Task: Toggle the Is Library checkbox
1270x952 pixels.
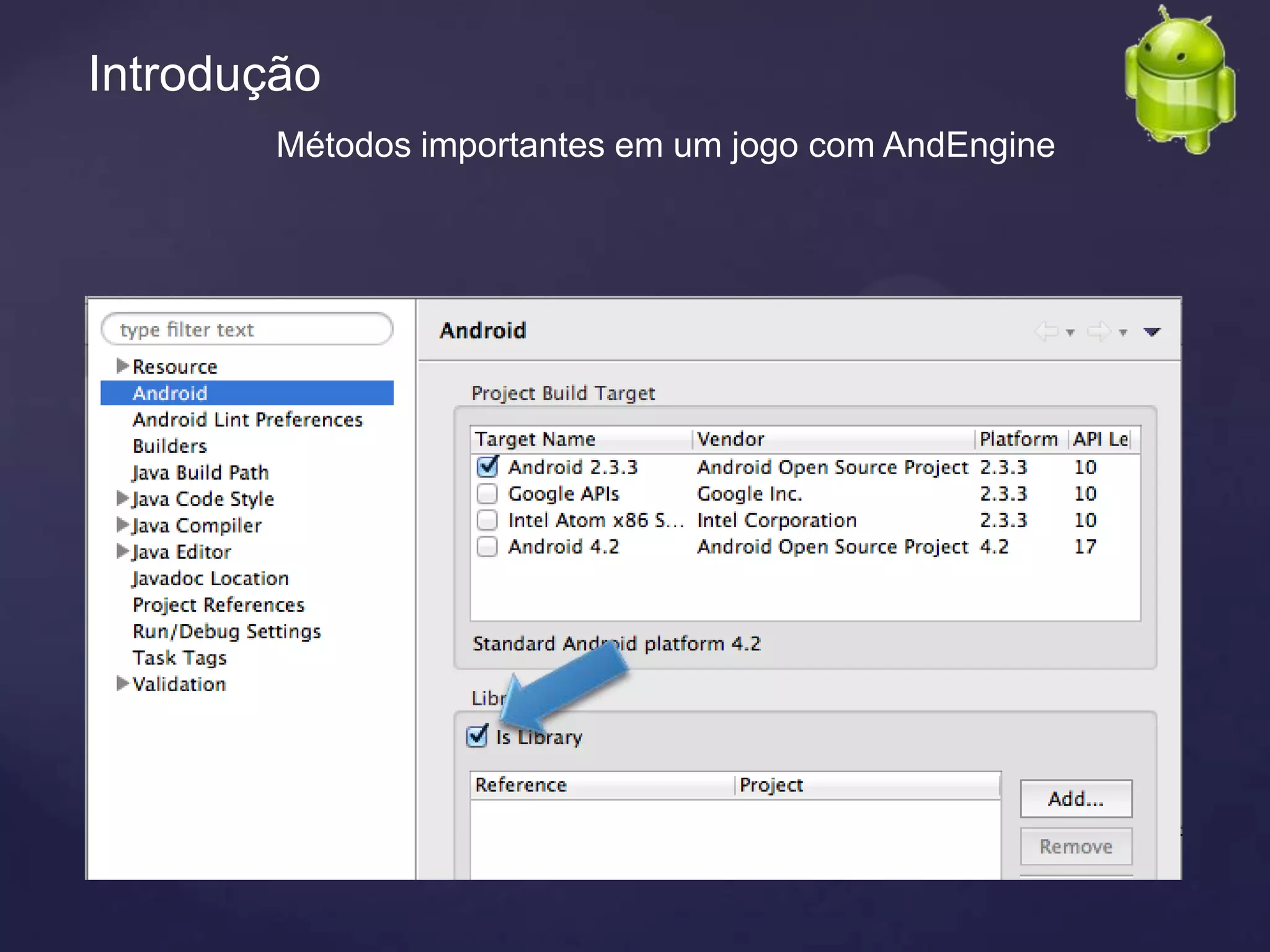Action: tap(477, 736)
